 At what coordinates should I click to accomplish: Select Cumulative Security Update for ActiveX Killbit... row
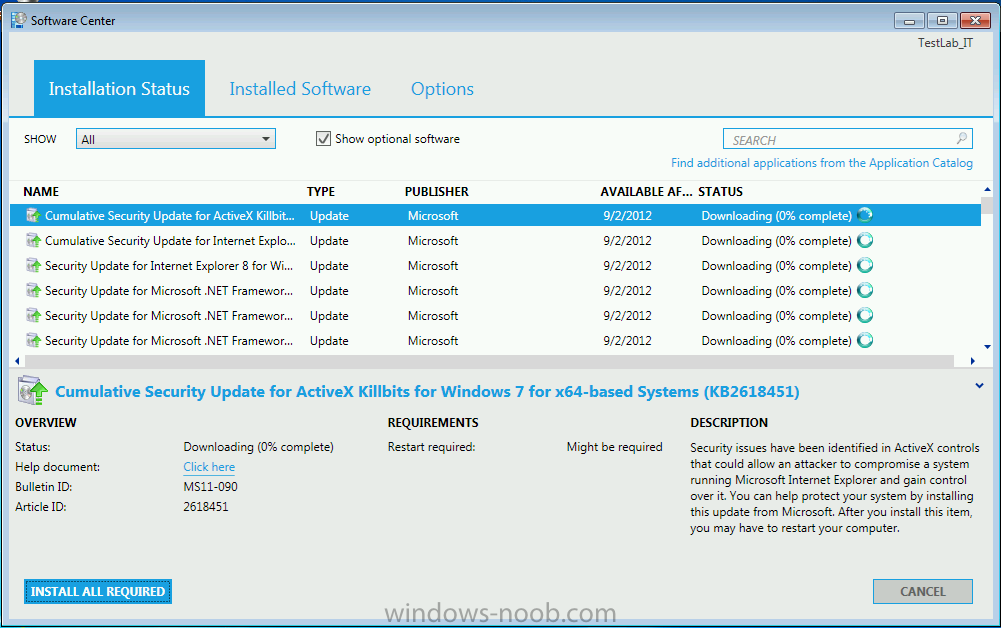(x=495, y=216)
